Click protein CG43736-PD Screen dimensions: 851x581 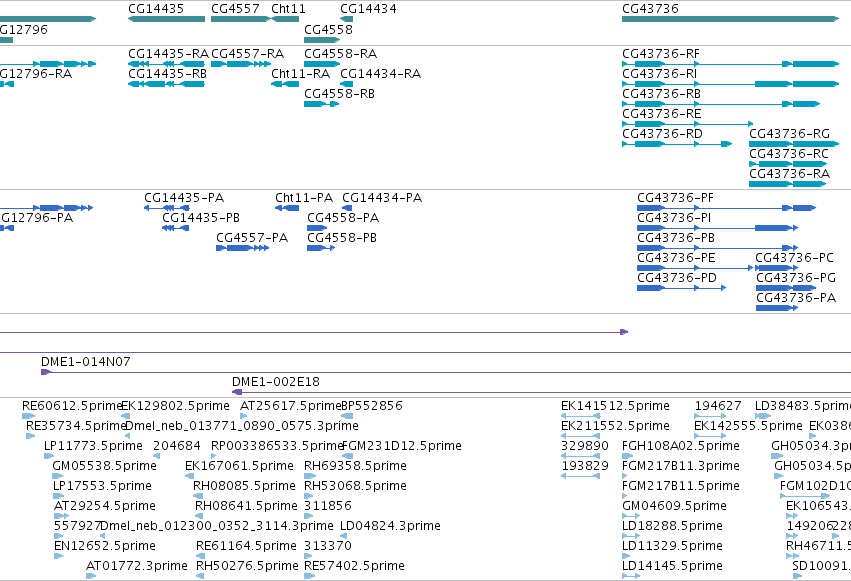pos(677,278)
